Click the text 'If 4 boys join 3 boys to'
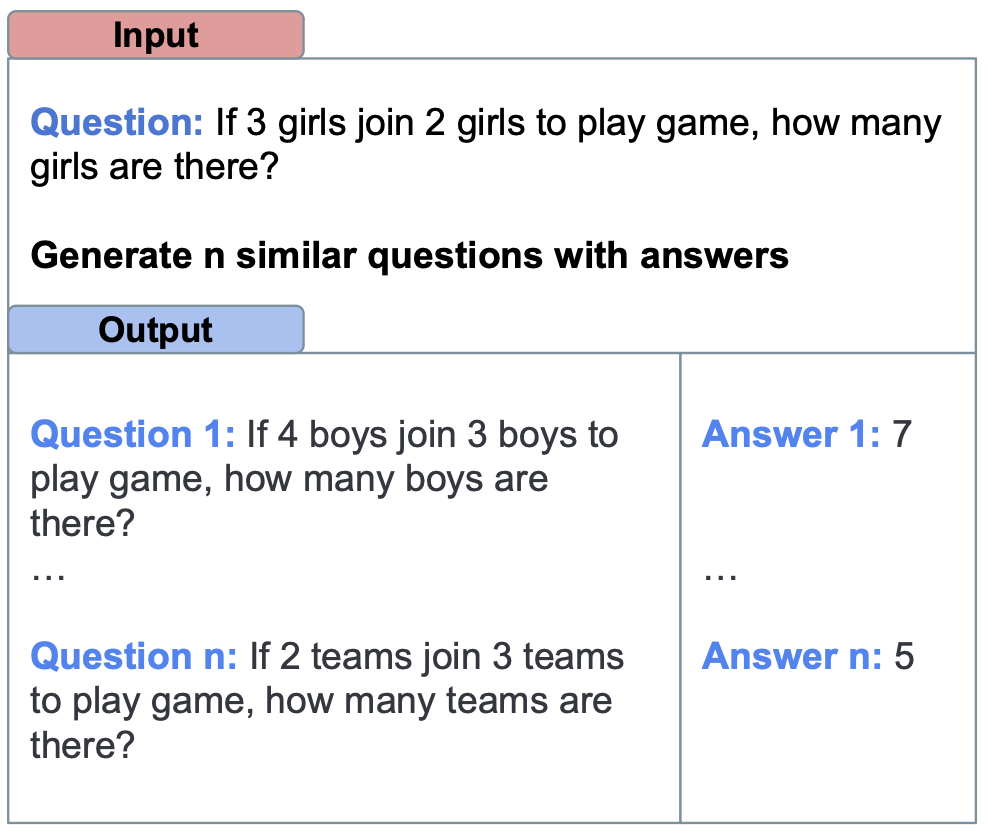 pos(432,435)
